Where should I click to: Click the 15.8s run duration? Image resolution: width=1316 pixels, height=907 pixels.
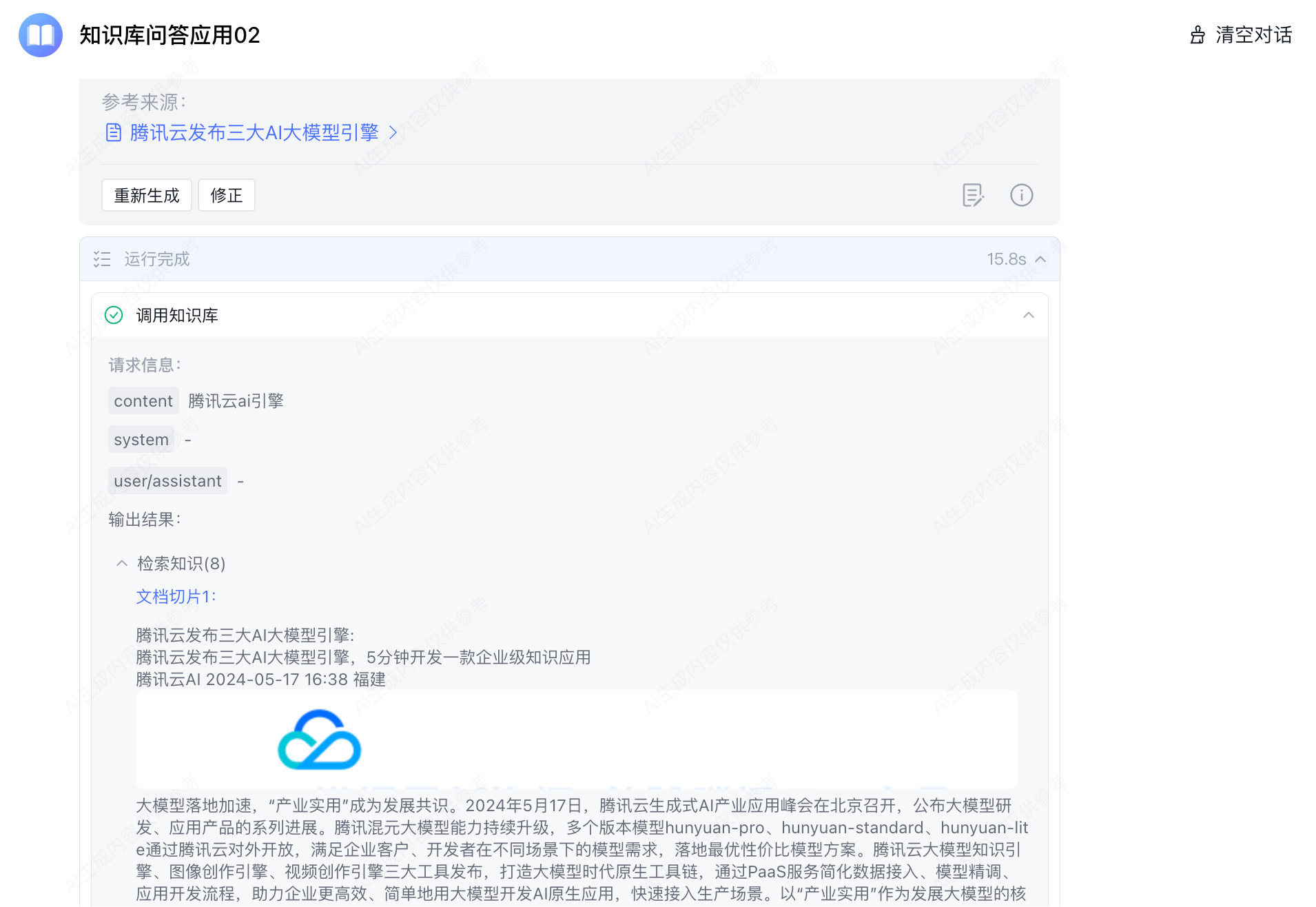[1006, 259]
